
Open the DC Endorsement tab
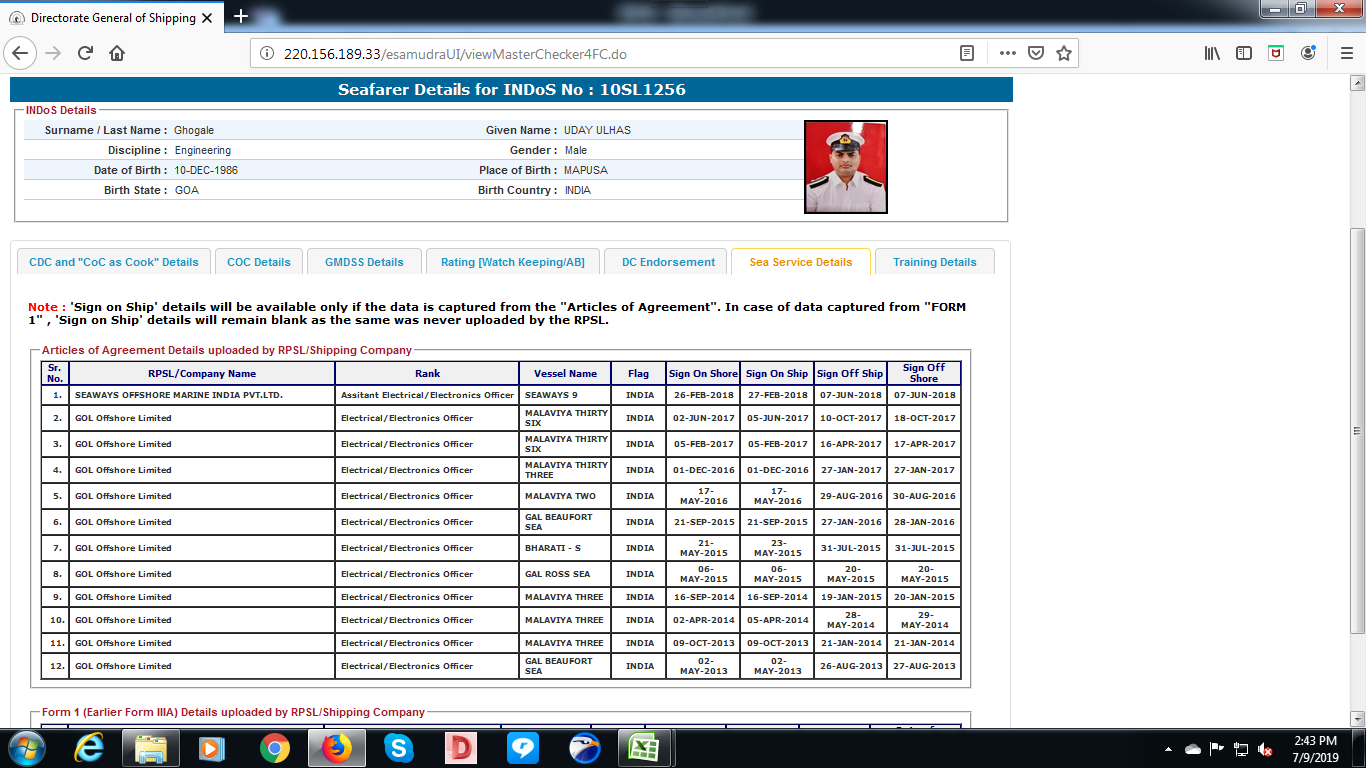tap(668, 262)
